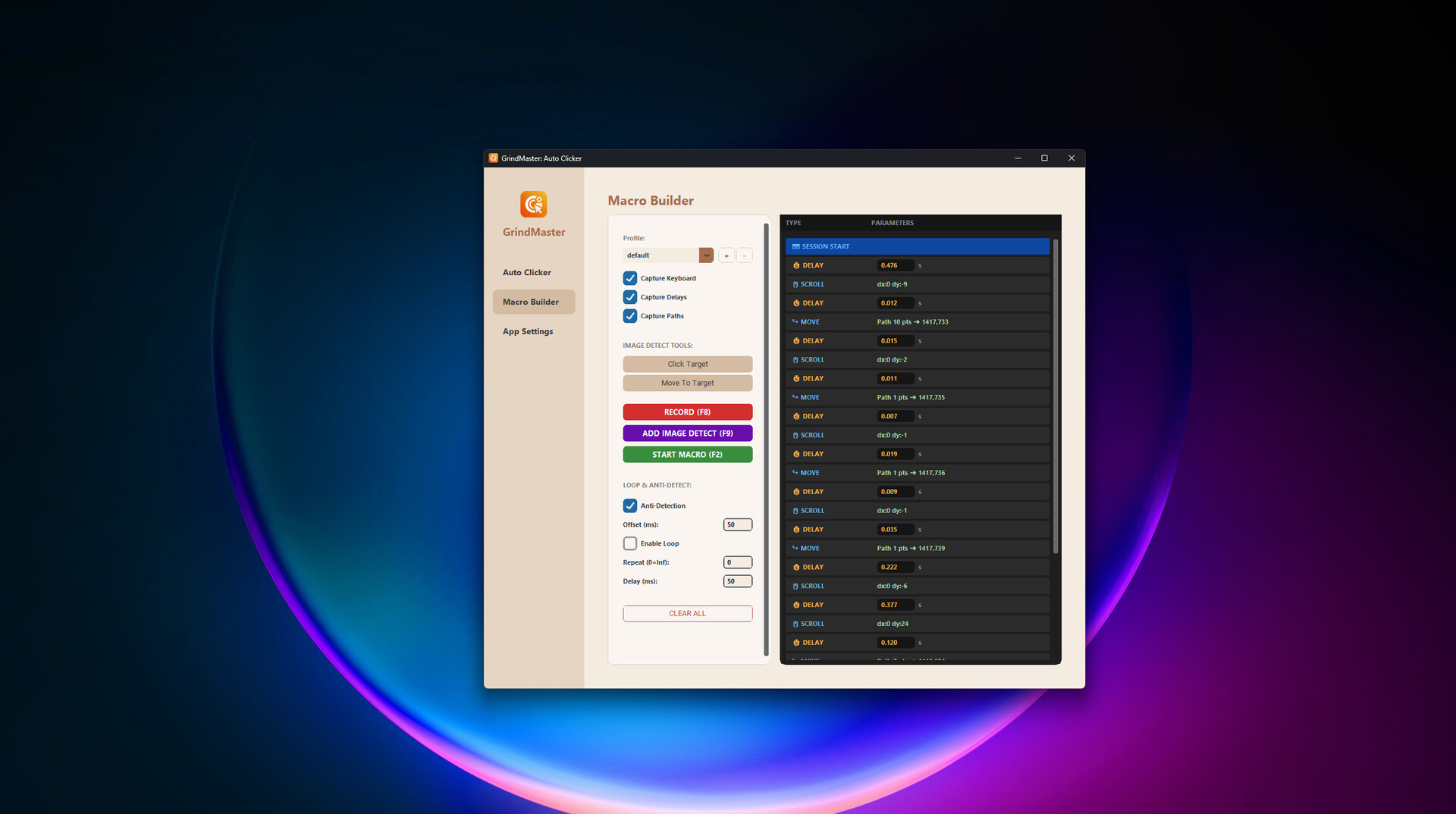This screenshot has height=814, width=1456.
Task: Click the settings panel vertical scrollbar
Action: pyautogui.click(x=766, y=440)
